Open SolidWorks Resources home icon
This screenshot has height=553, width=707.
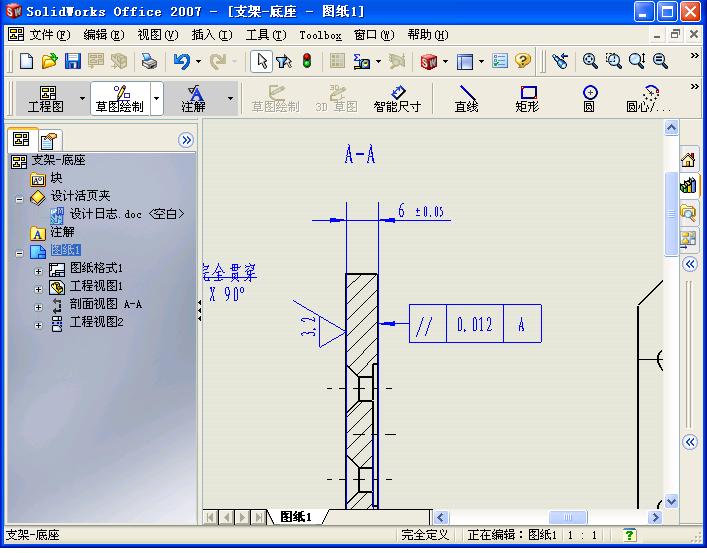689,160
